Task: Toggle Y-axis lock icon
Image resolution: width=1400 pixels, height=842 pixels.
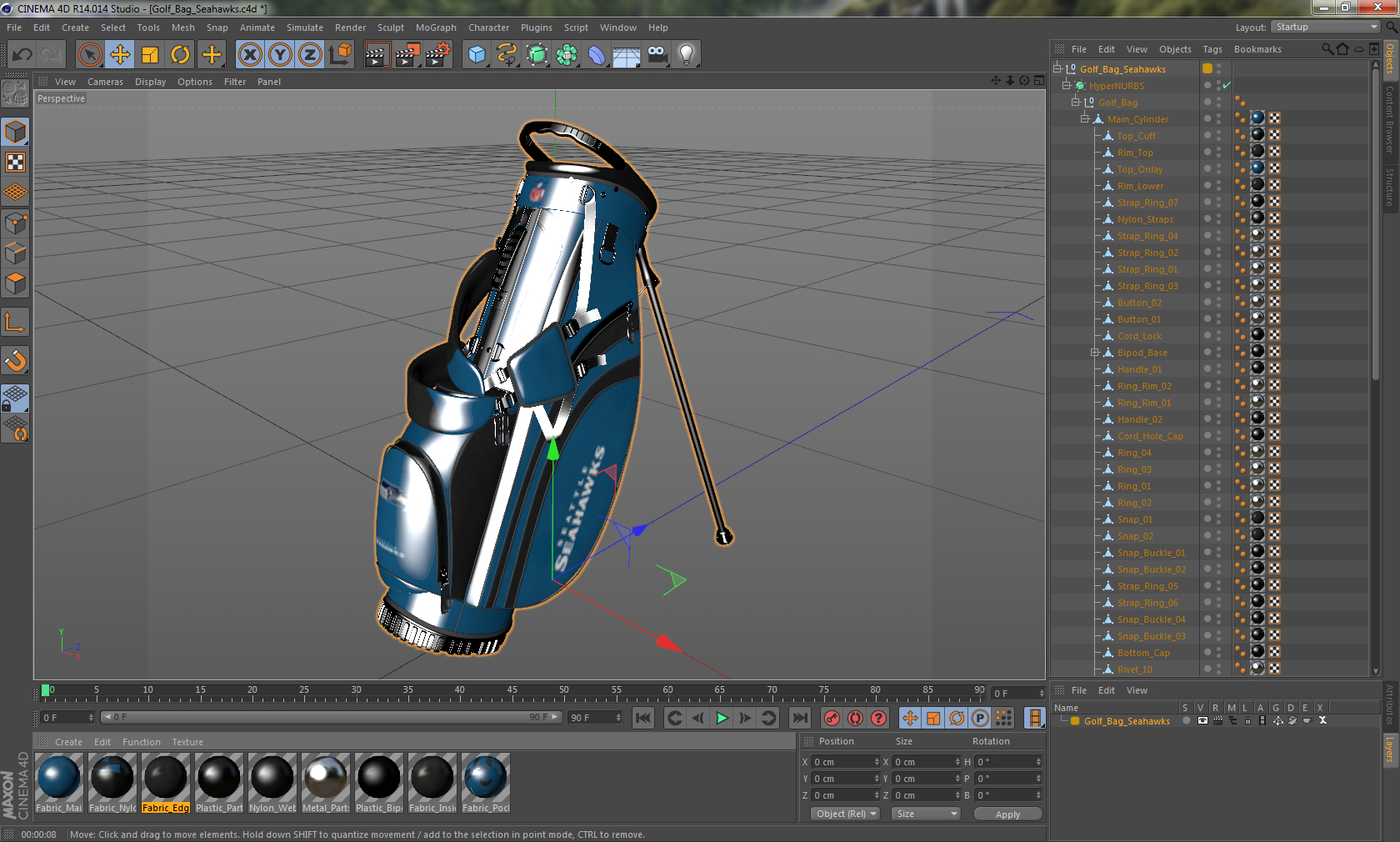Action: pyautogui.click(x=280, y=55)
